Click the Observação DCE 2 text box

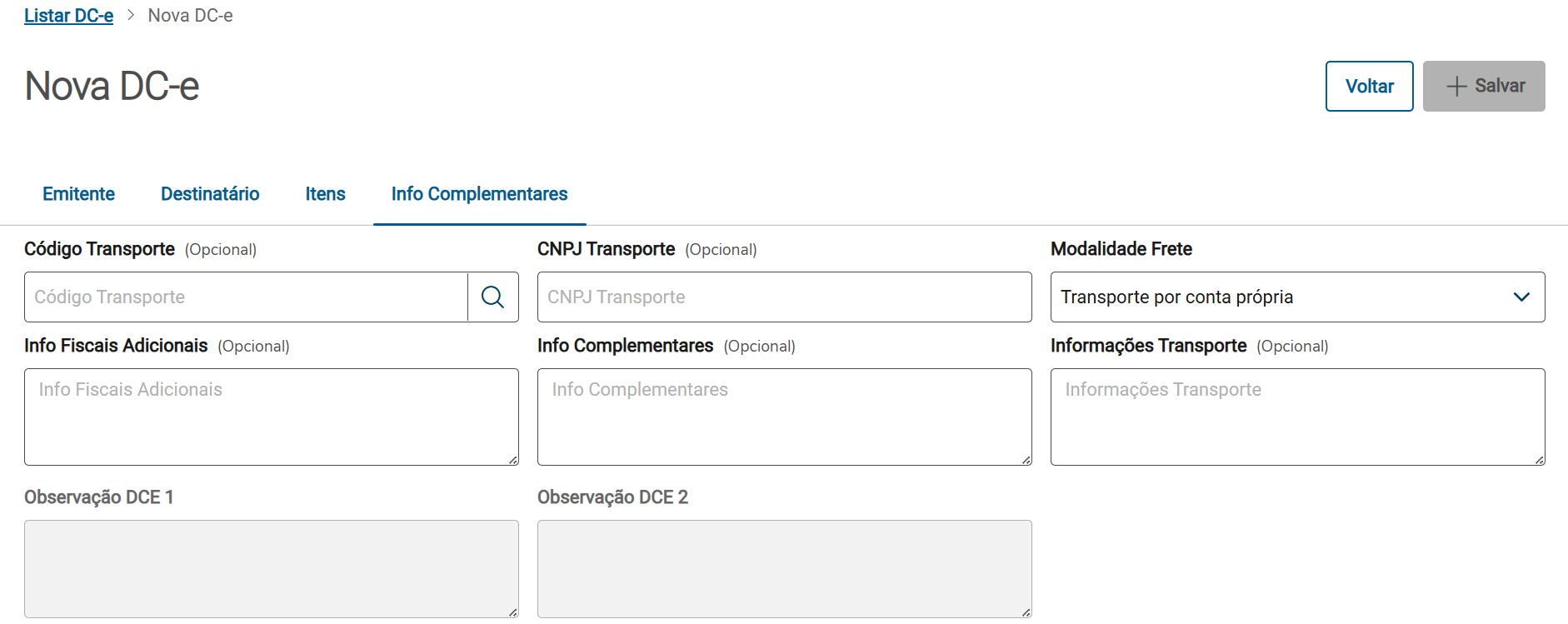[784, 569]
